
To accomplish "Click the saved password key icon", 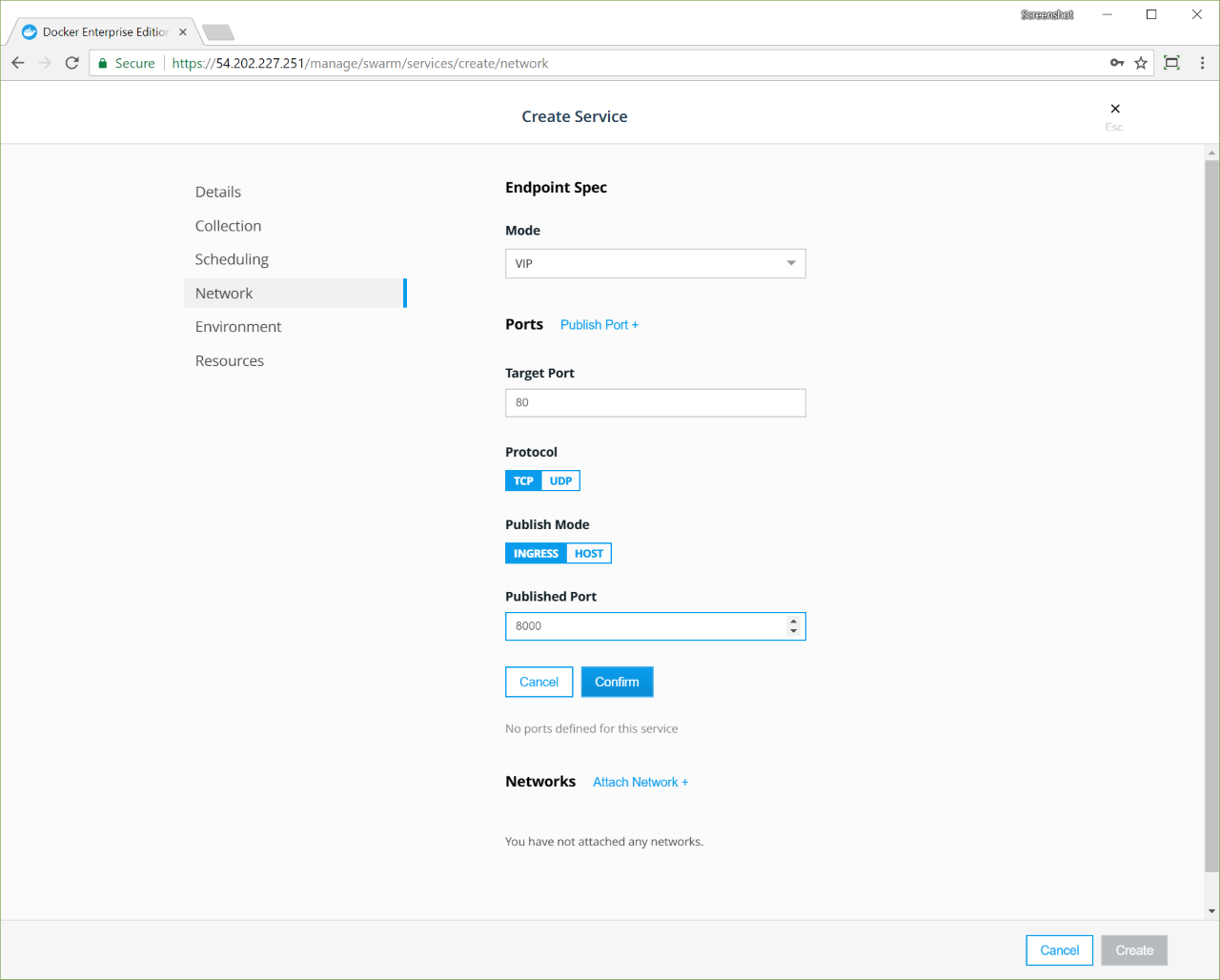I will (x=1117, y=63).
